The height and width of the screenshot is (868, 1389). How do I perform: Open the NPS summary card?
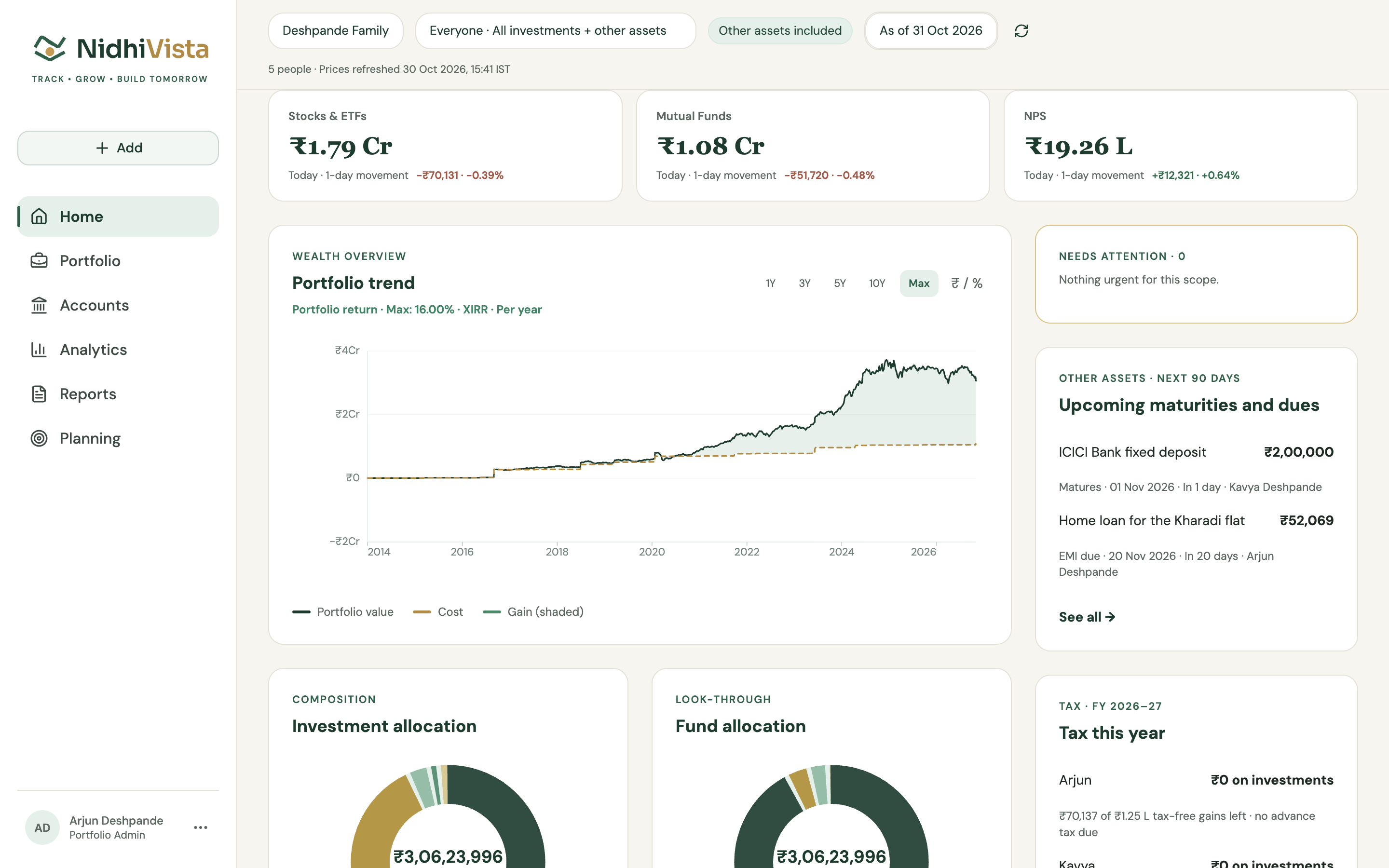point(1181,145)
